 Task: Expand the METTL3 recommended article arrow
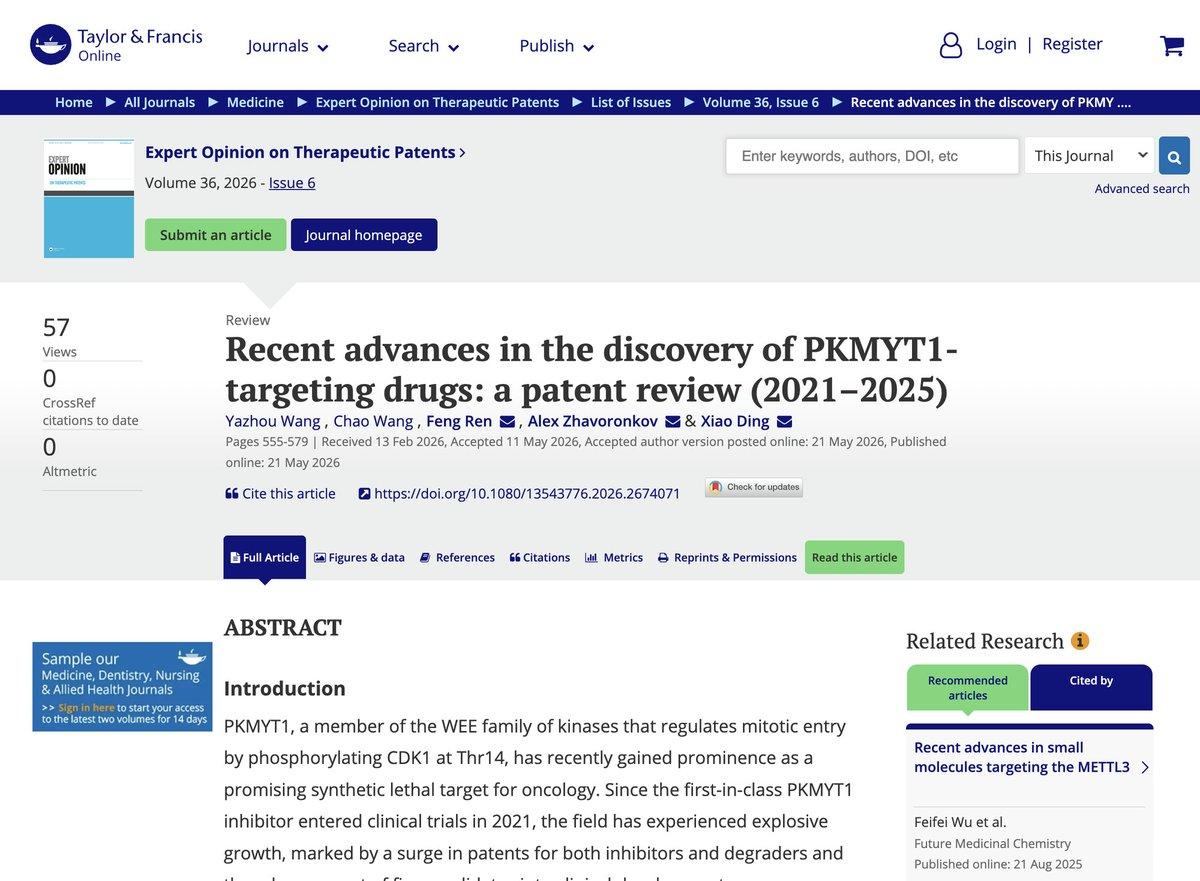pos(1144,767)
